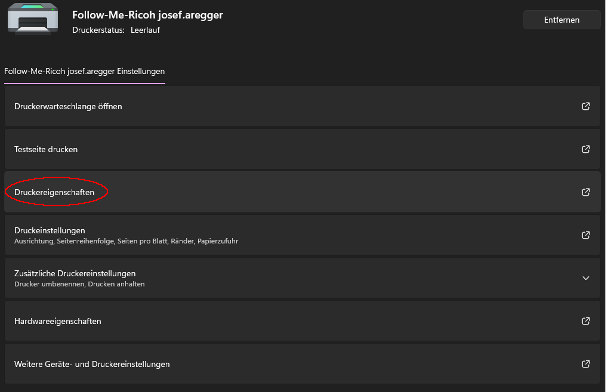Select the Follow-Me-Ricoh josef.aregger Einstellungen tab
Screen dimensions: 606x392
[85, 72]
